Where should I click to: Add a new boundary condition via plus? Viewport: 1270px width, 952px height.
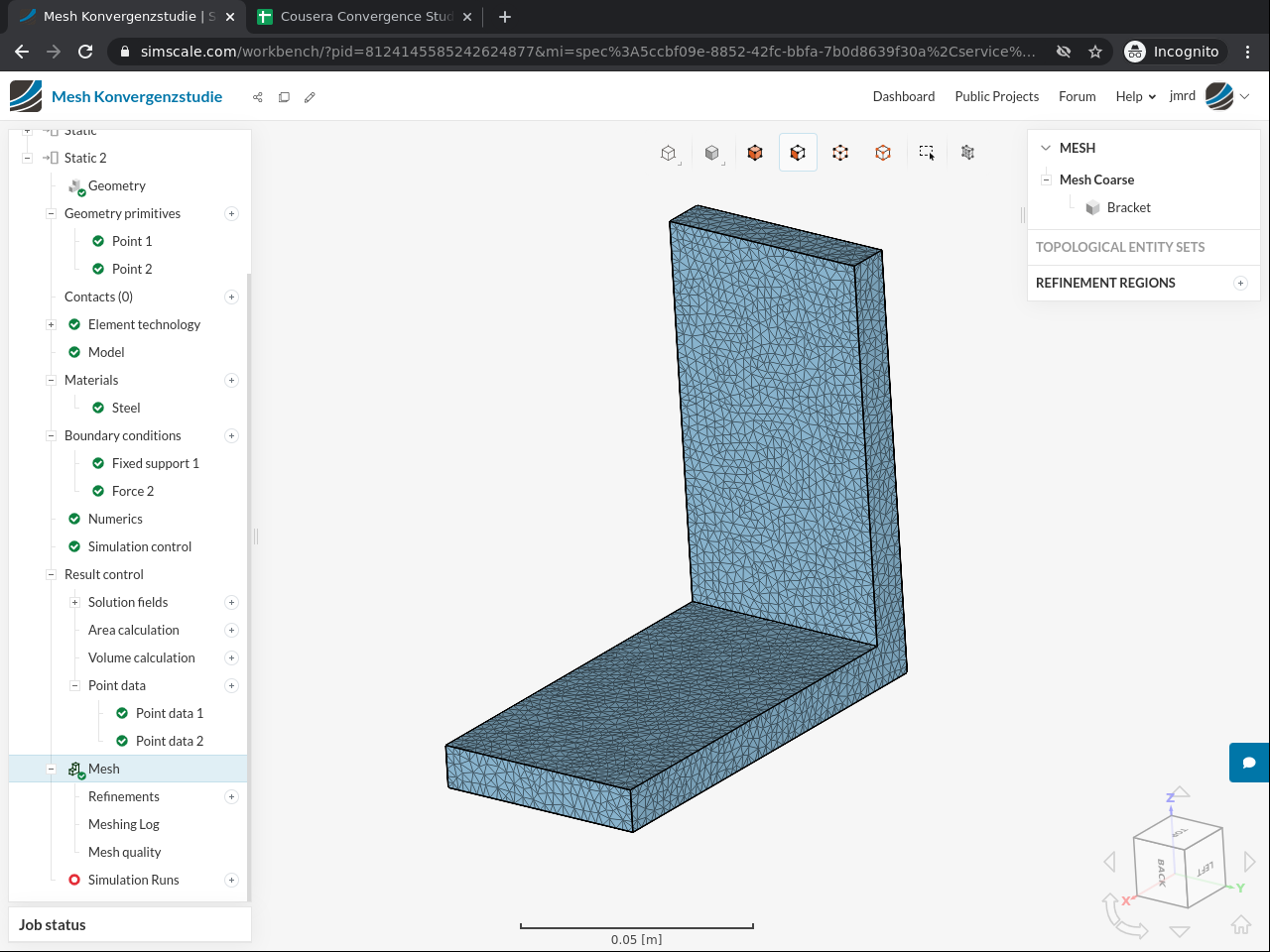coord(231,436)
